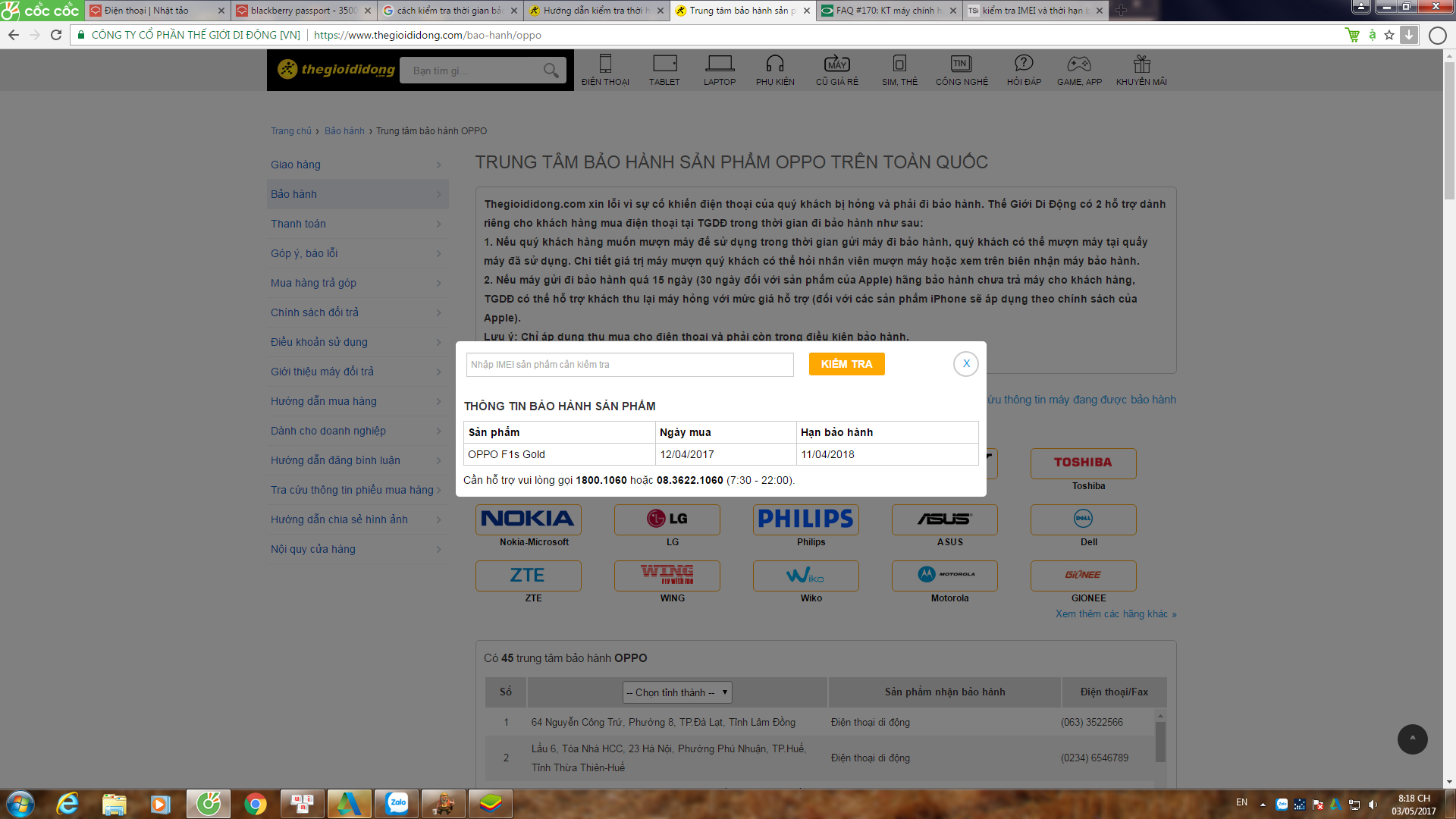Open Thanh toán sidebar item
The image size is (1456, 819).
point(357,224)
